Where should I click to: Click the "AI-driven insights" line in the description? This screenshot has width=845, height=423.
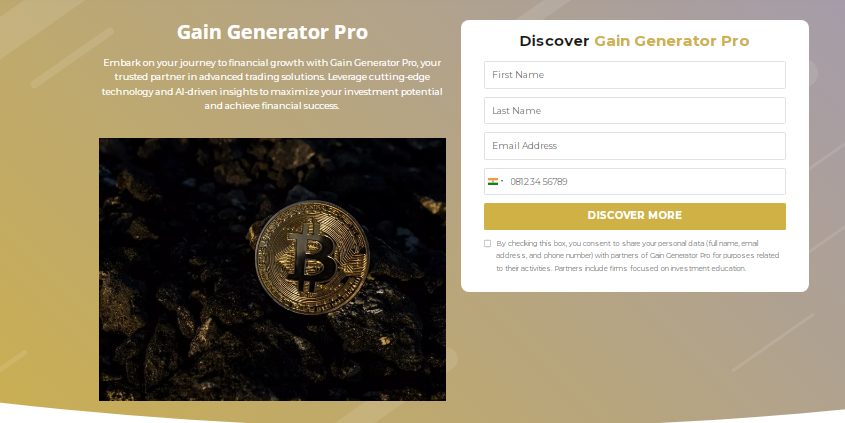click(272, 92)
